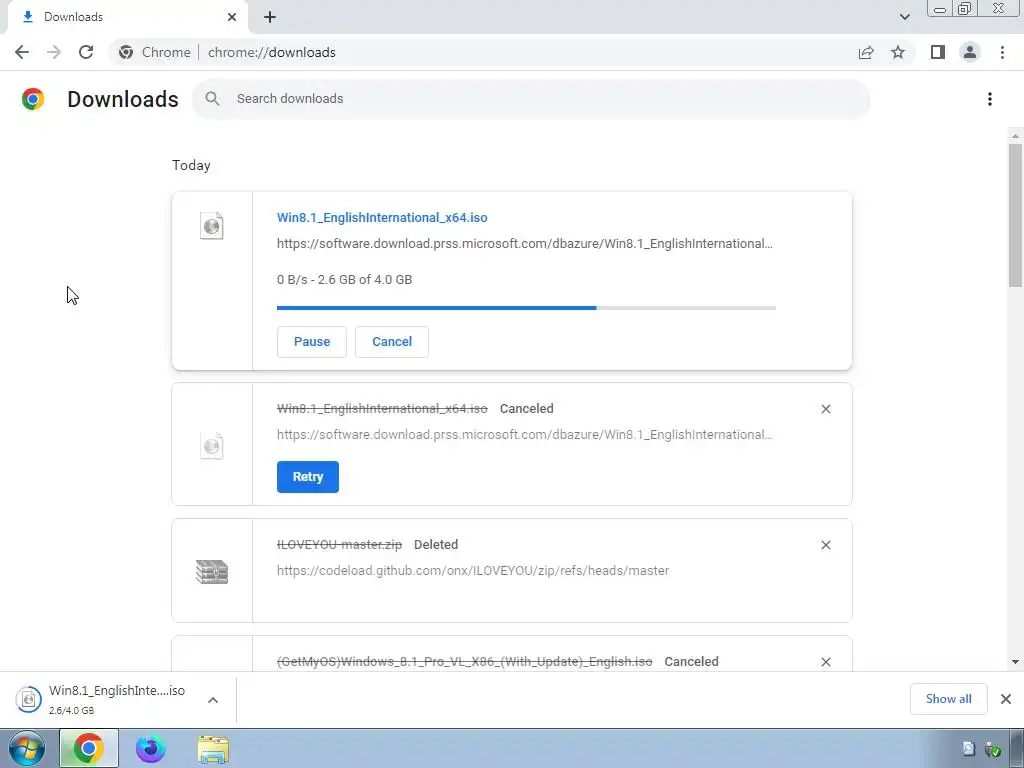This screenshot has height=768, width=1024.
Task: Open File Explorer from the taskbar
Action: coord(214,749)
